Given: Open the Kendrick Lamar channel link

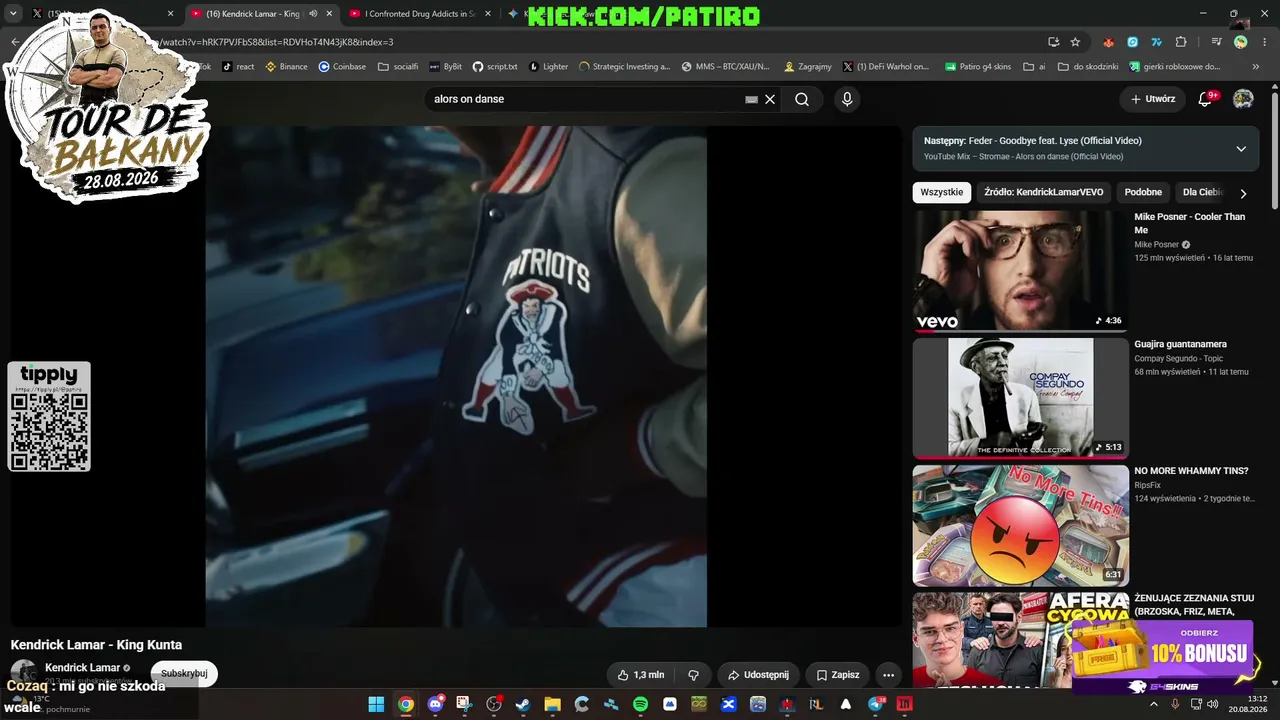Looking at the screenshot, I should [82, 668].
